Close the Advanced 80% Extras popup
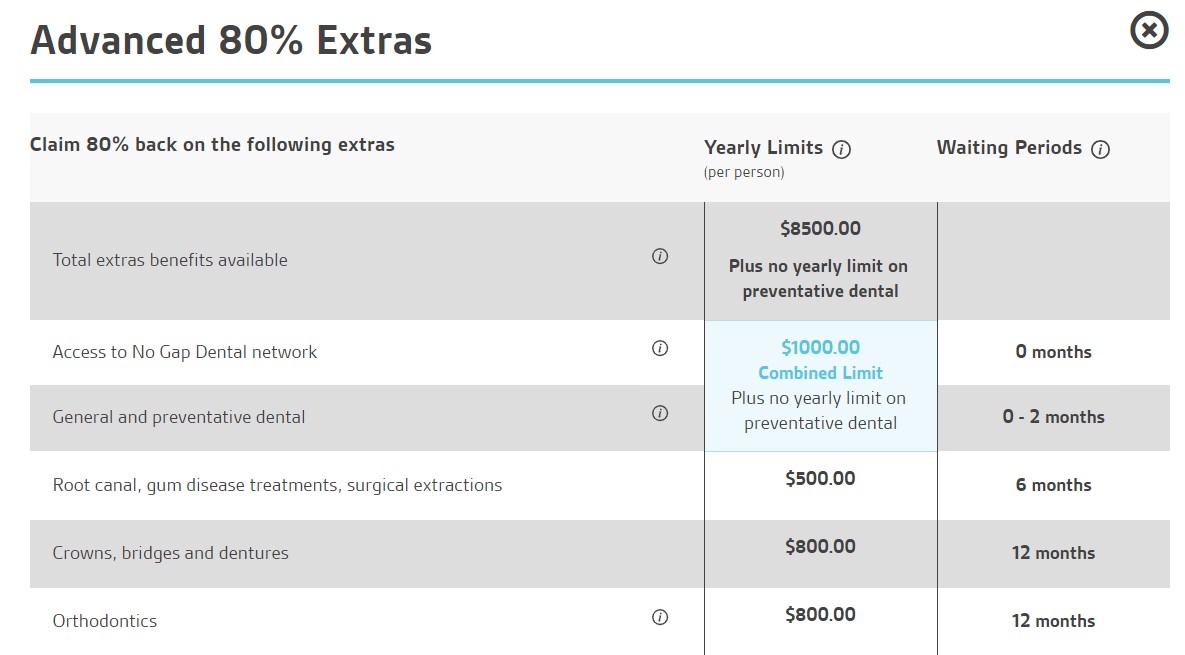Screen dimensions: 1185x655 coord(1149,31)
